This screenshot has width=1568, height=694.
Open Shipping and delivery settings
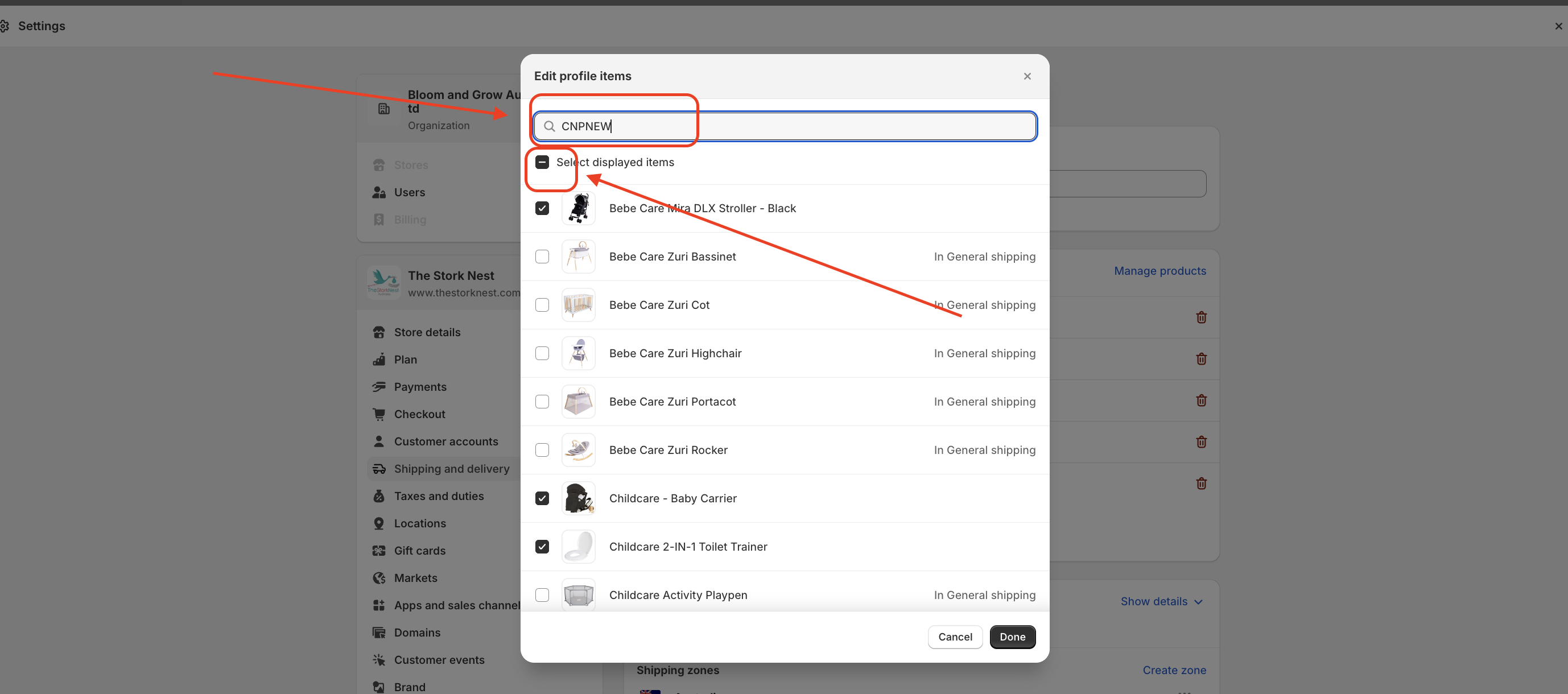click(451, 469)
